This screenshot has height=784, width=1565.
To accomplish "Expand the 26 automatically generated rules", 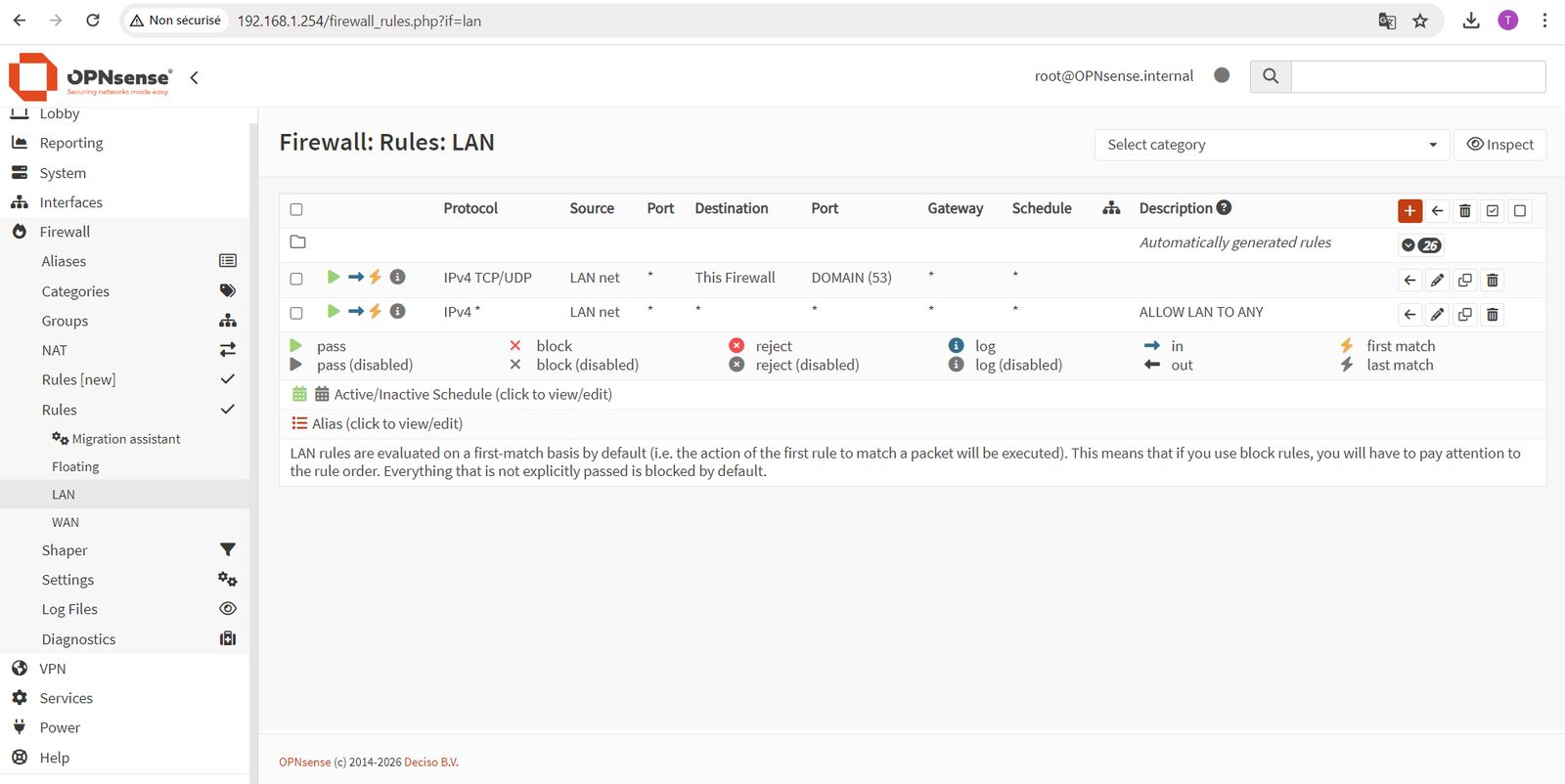I will coord(1421,245).
